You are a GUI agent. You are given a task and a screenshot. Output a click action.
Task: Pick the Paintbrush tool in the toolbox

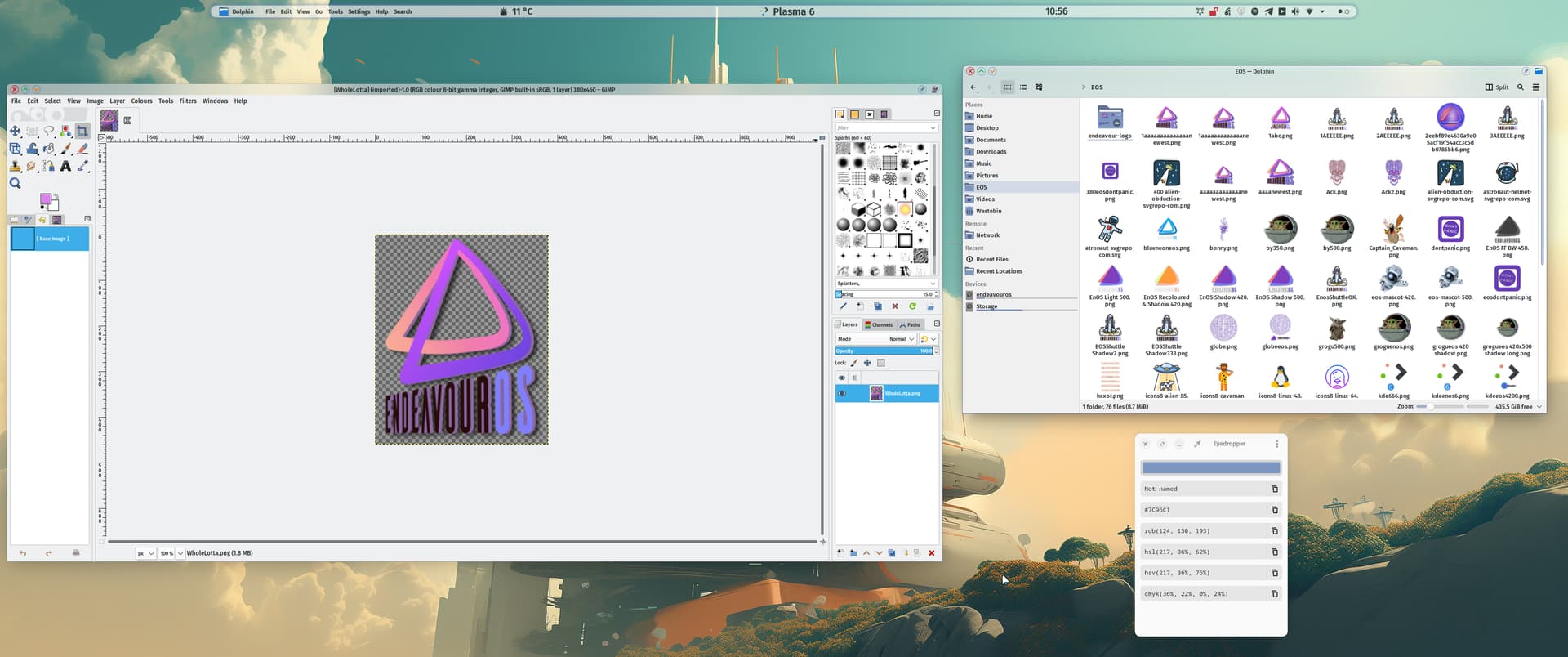point(65,149)
